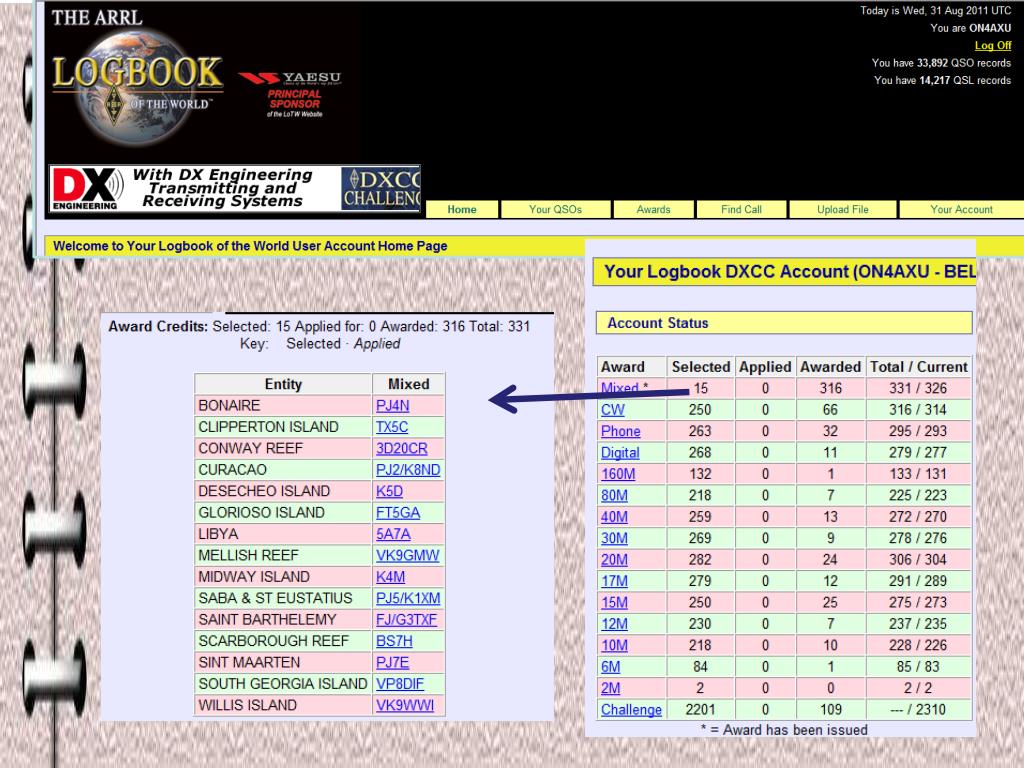Open the Phone award link
This screenshot has height=768, width=1024.
click(x=620, y=432)
